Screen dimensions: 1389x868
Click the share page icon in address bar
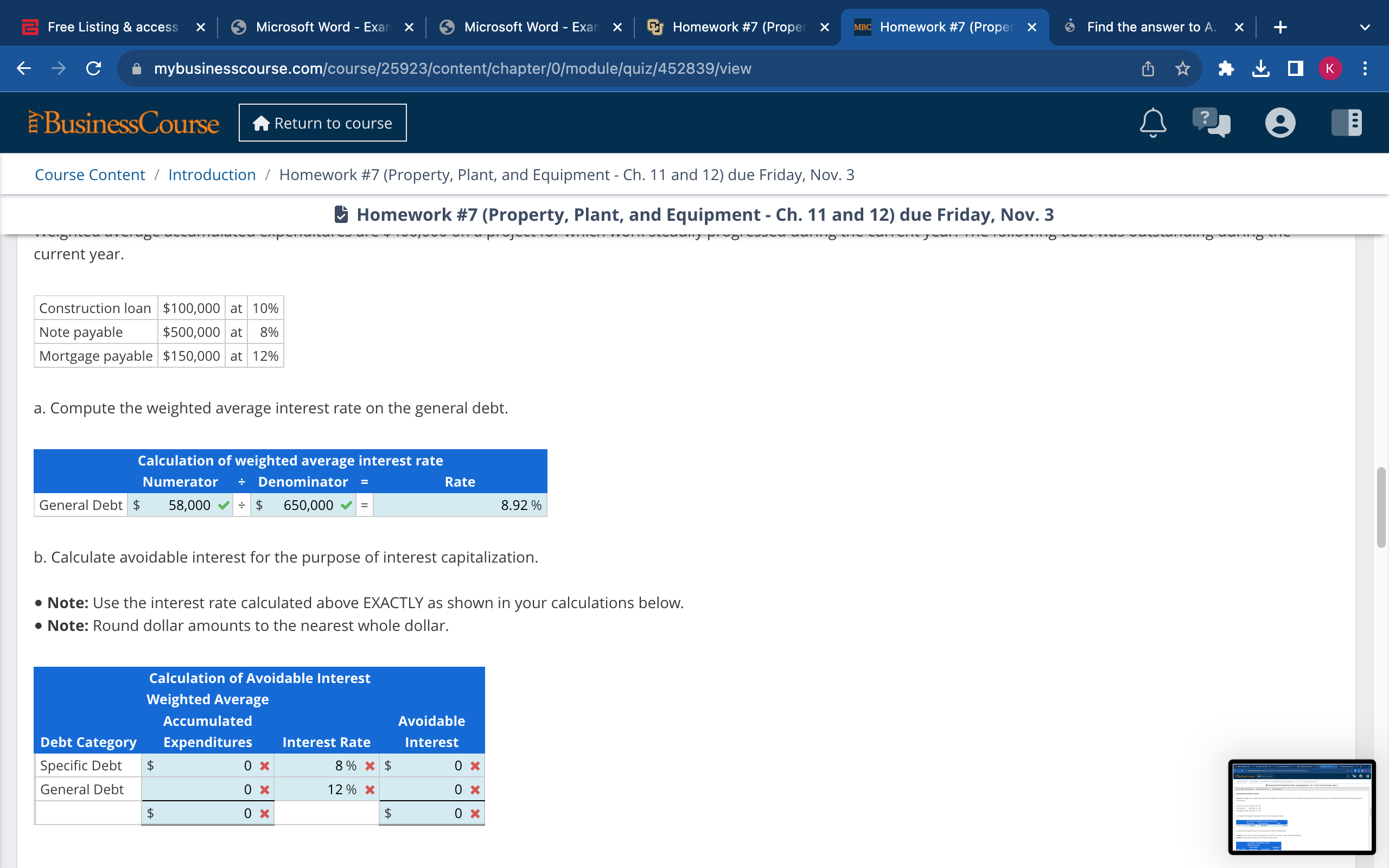click(1148, 69)
